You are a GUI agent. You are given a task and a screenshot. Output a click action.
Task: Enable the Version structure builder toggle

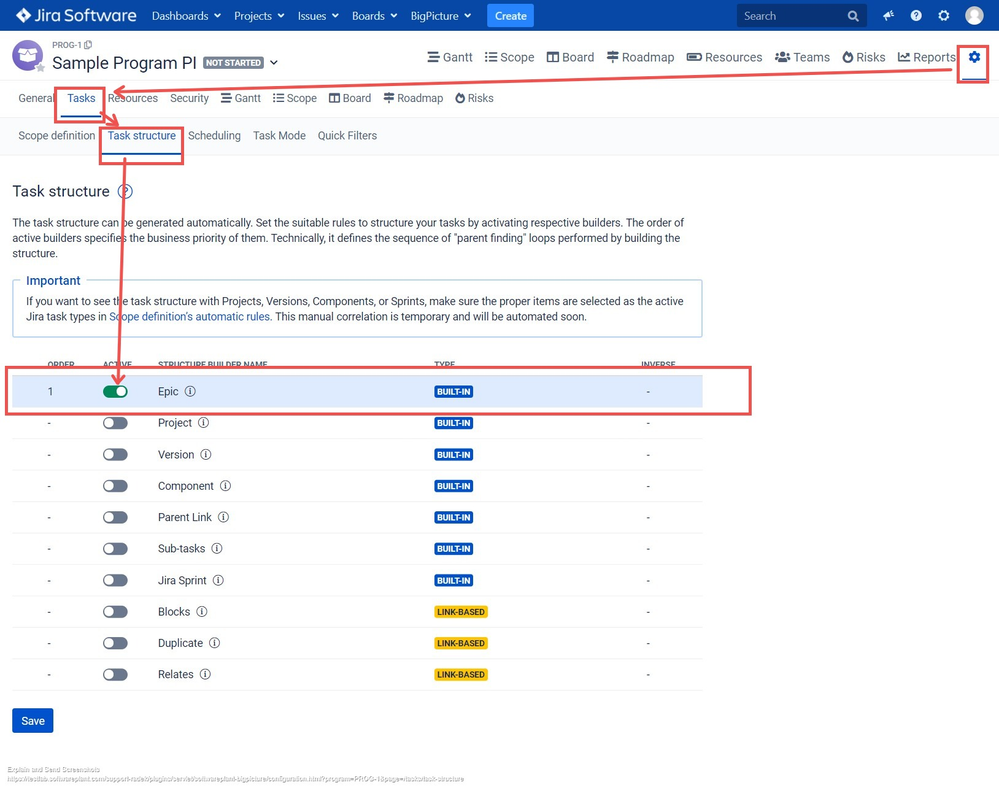115,454
